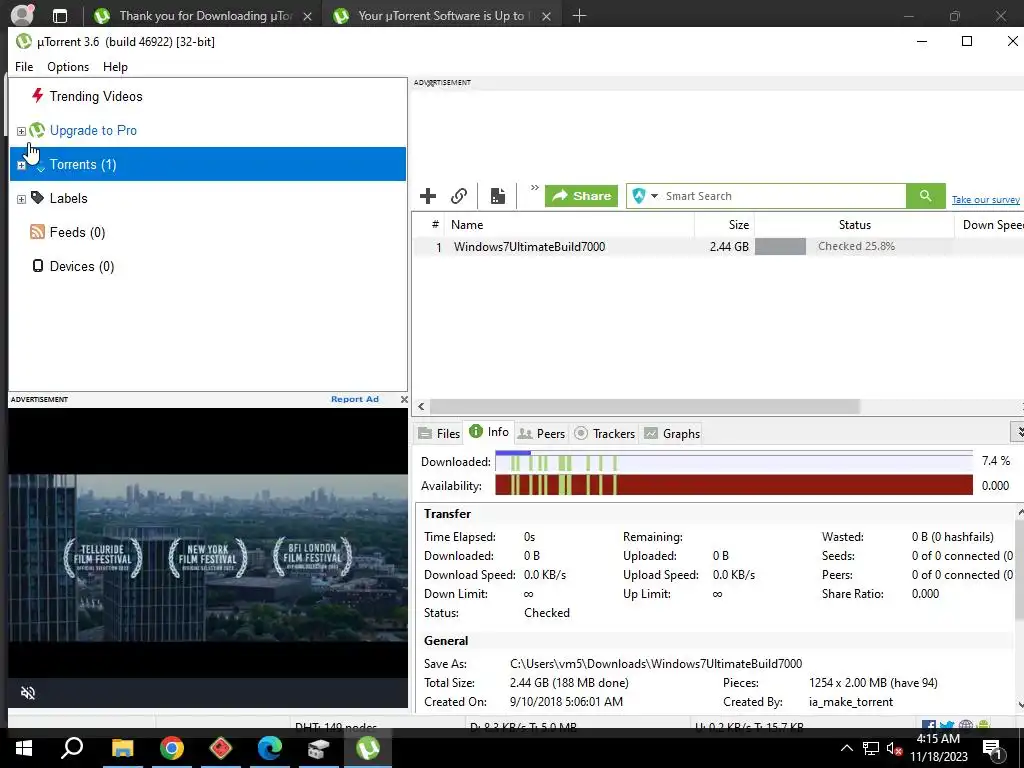Click the uTorrent logo beside Upgrade to Pro
This screenshot has width=1024, height=768.
coord(37,130)
